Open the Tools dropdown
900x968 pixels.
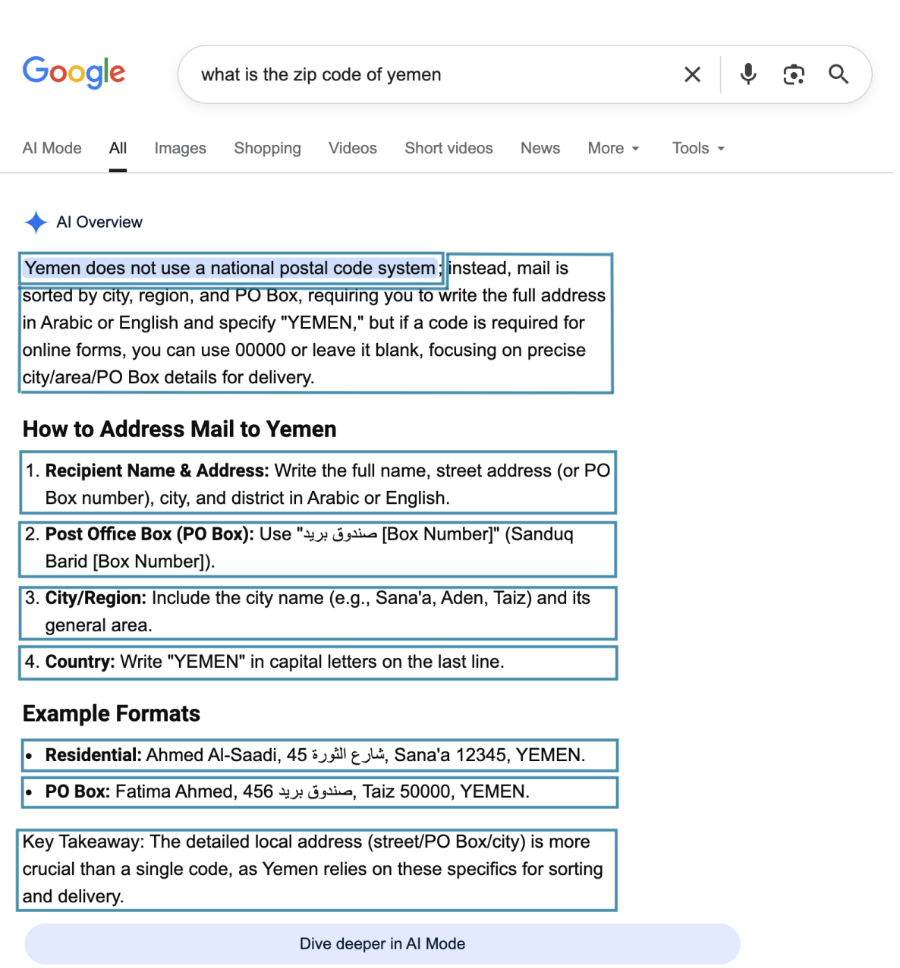pyautogui.click(x=698, y=148)
